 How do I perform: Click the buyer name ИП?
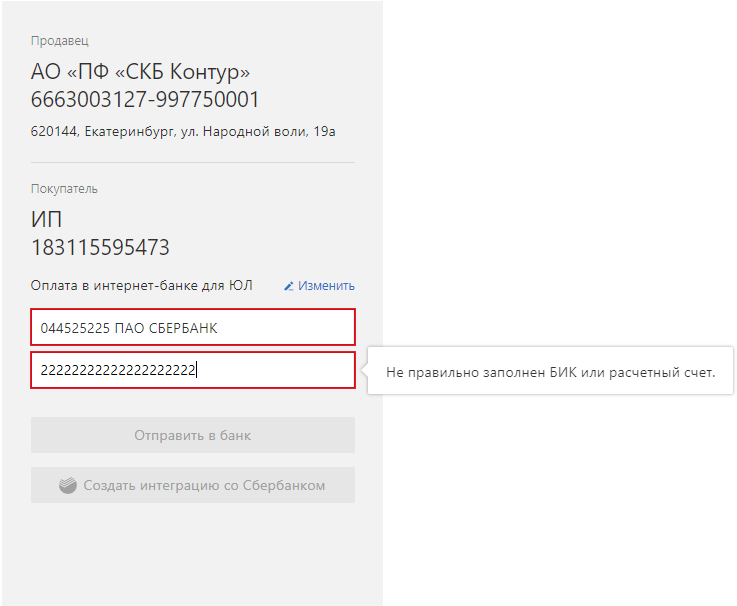coord(46,220)
